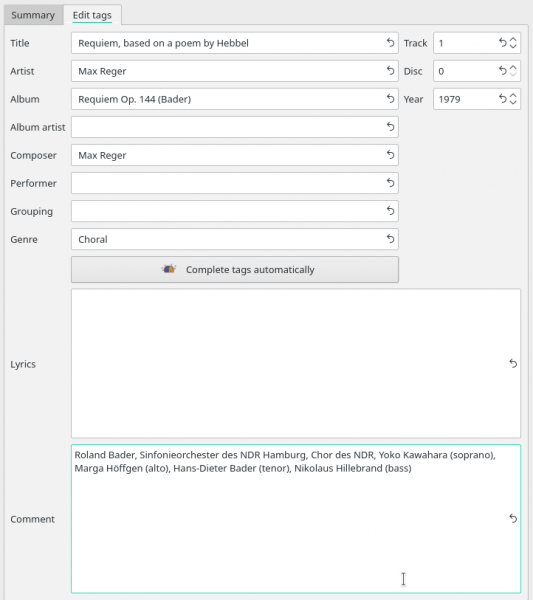Screen dimensions: 533x600
Task: Click the Track number spinner arrows
Action: tap(513, 43)
